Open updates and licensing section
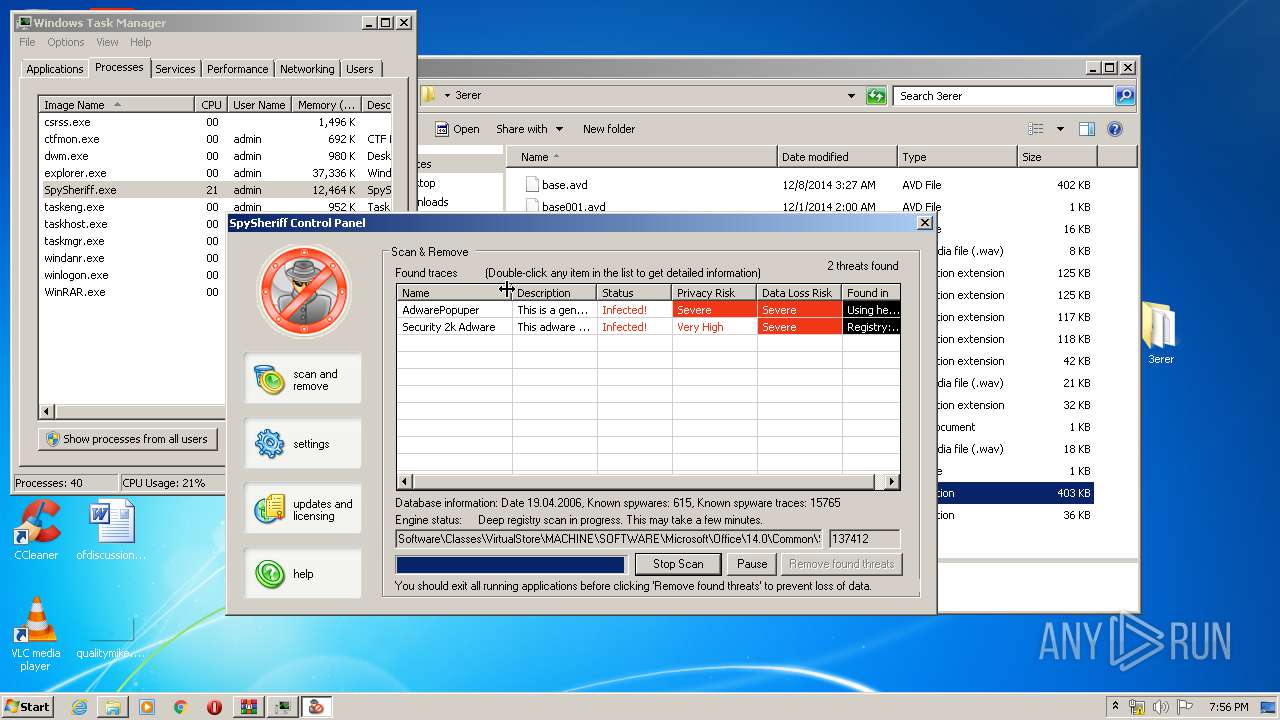The image size is (1280, 720). [x=302, y=509]
